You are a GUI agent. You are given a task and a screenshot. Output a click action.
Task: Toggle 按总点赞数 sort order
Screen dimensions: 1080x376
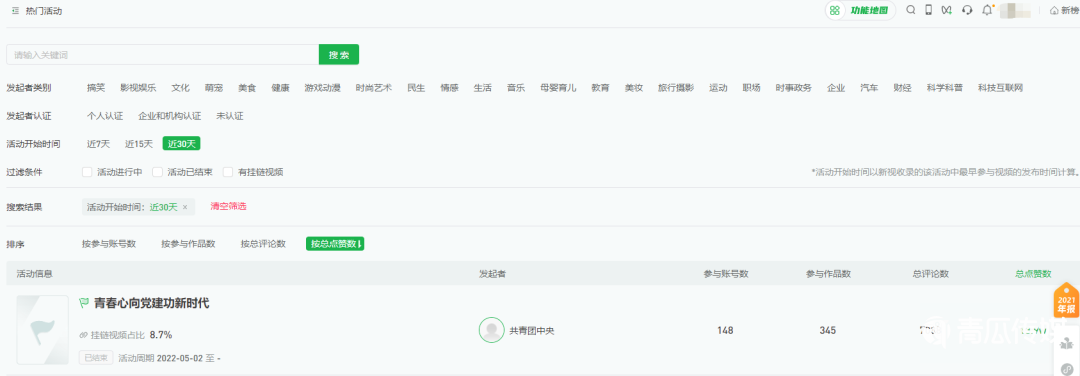click(x=335, y=244)
